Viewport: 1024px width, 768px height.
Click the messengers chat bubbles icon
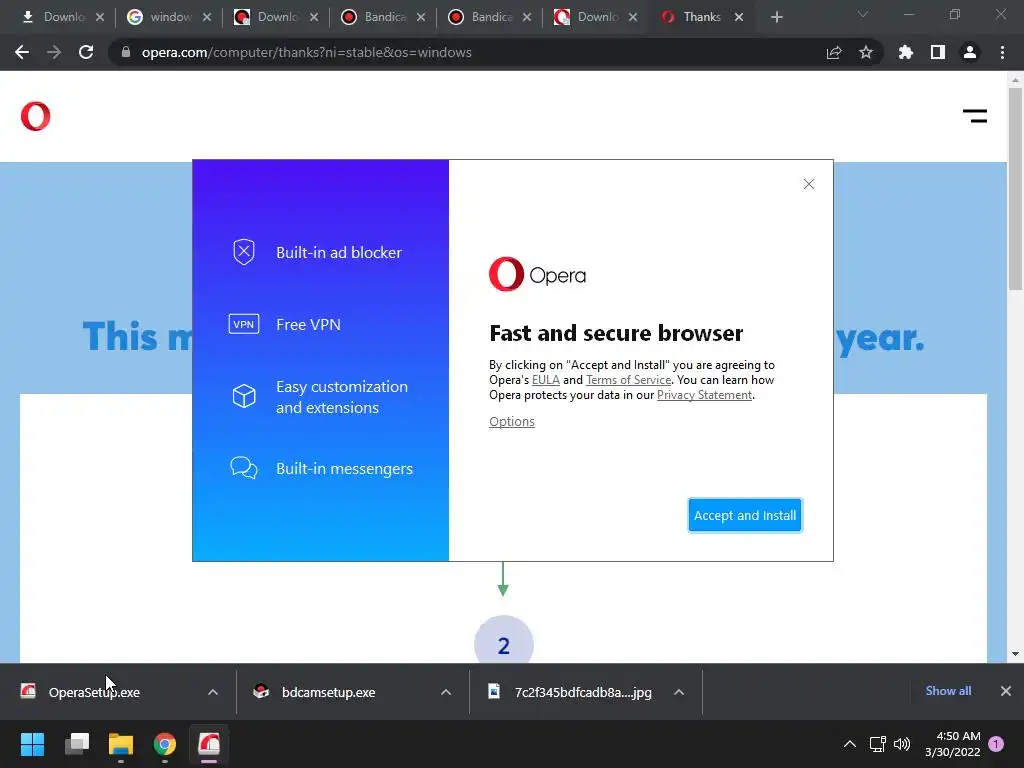244,468
